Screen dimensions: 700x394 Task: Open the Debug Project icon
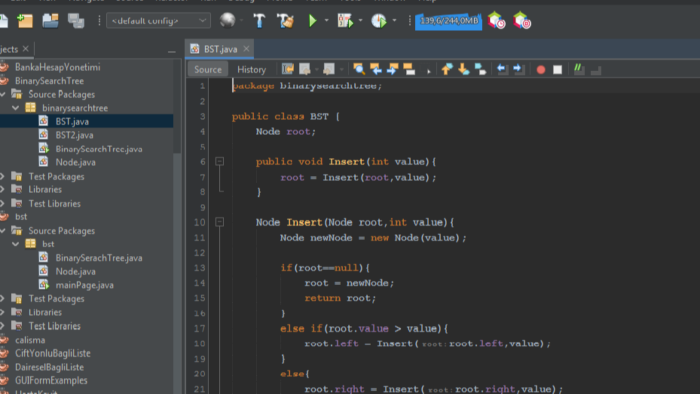pyautogui.click(x=345, y=21)
